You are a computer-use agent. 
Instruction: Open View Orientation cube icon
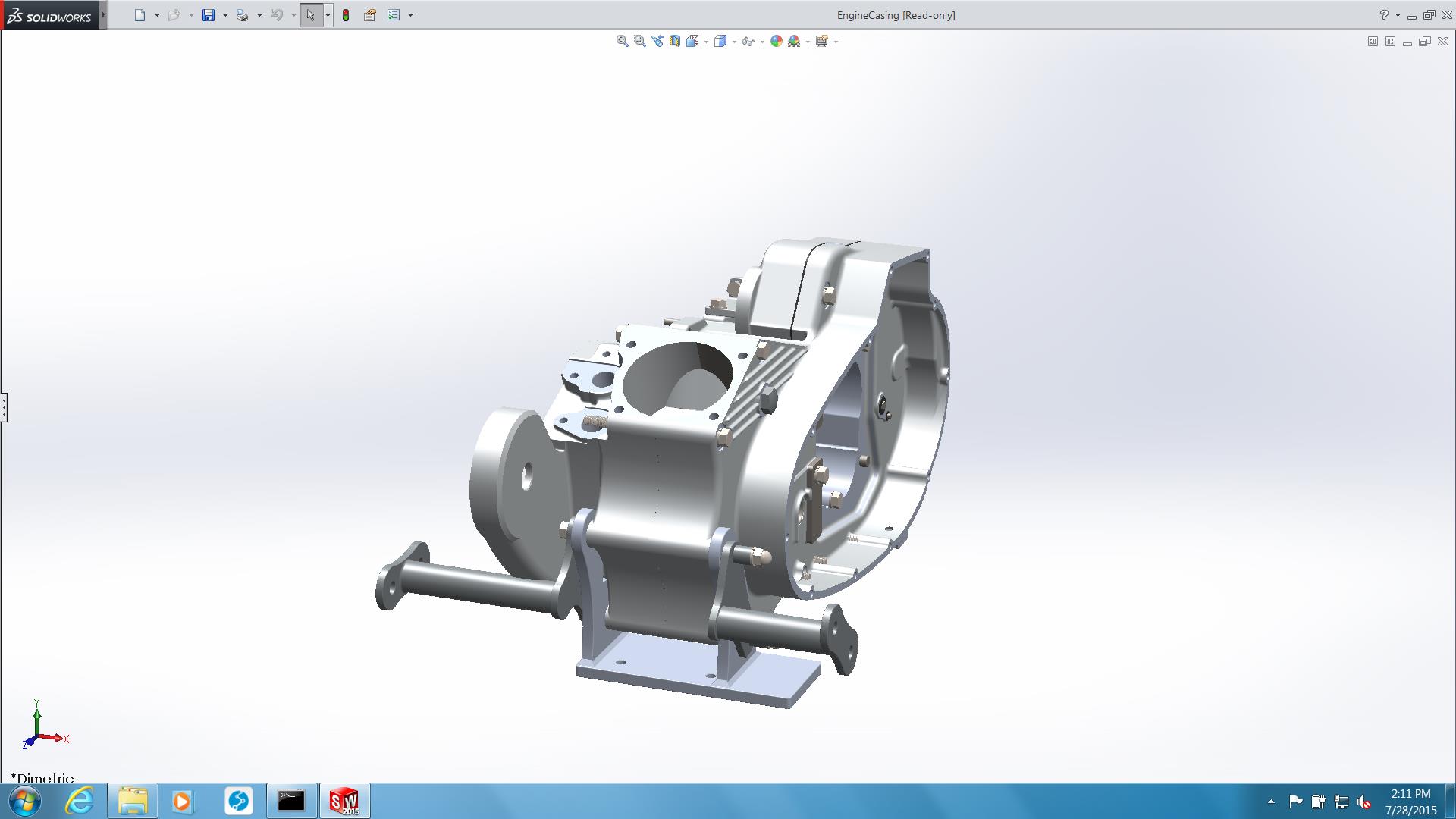(x=692, y=42)
